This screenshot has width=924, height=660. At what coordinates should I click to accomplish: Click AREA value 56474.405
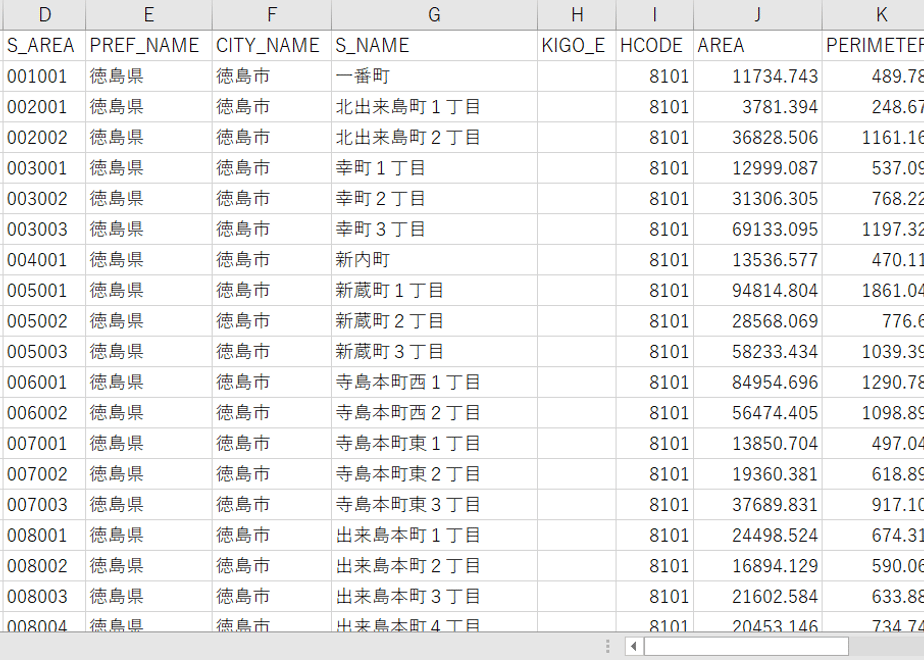click(758, 413)
